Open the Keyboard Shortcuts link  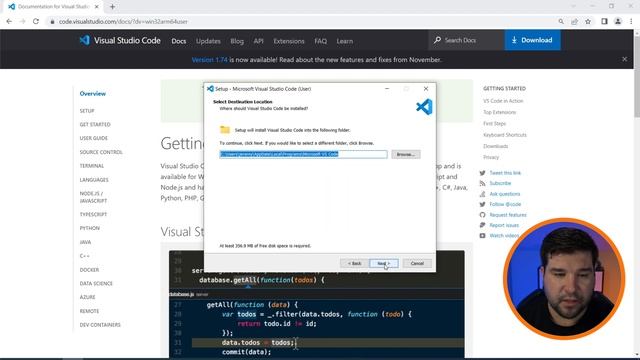[505, 135]
